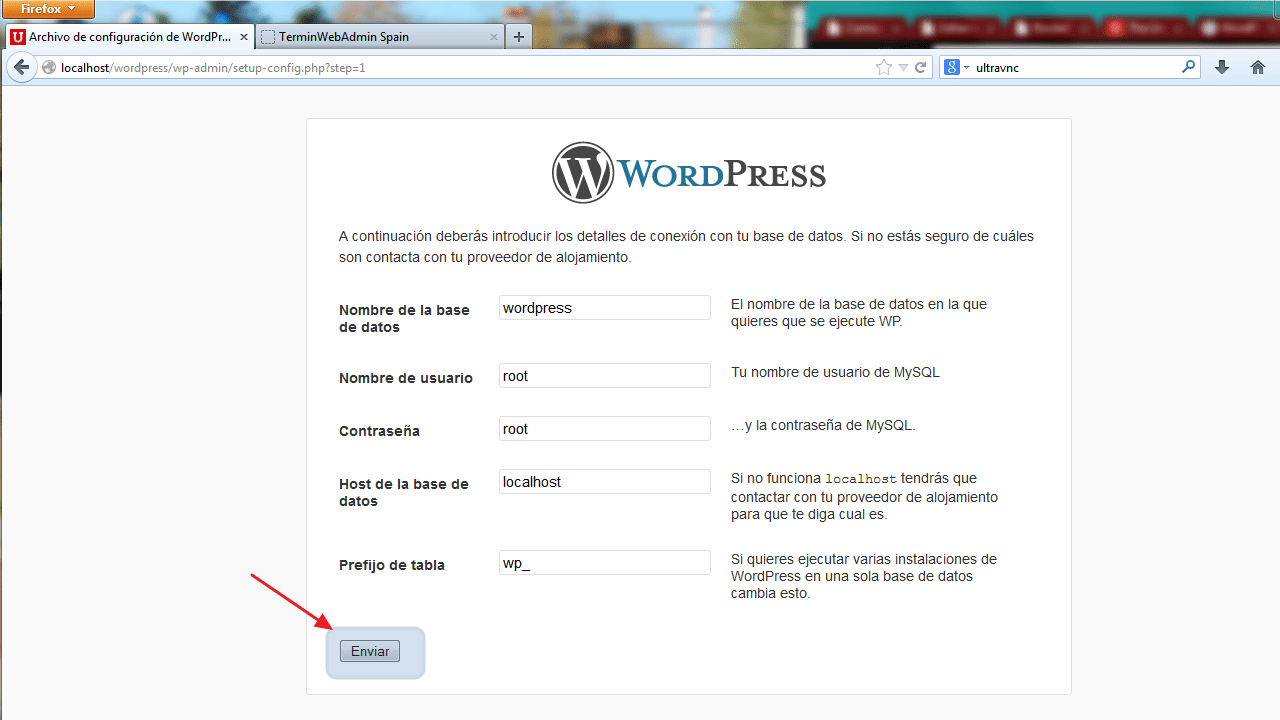Close the TerminWebAdmin Spain tab

click(x=493, y=37)
